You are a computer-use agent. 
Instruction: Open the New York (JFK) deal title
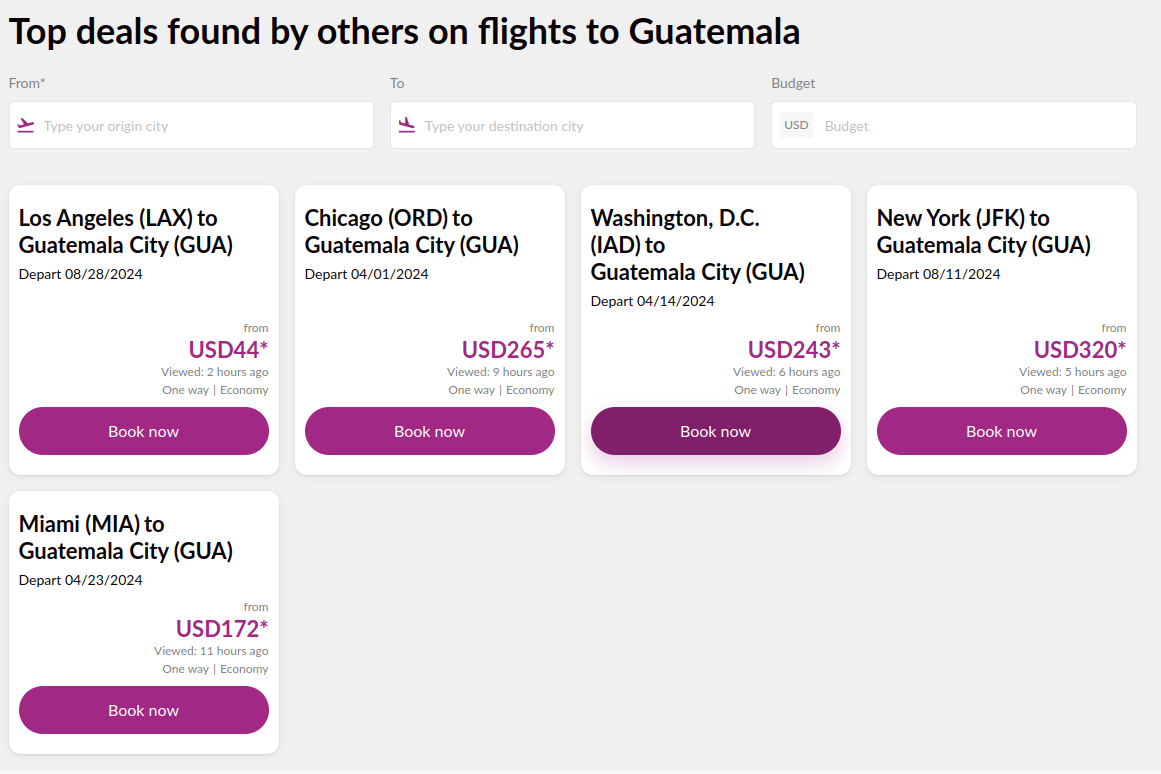[x=984, y=231]
